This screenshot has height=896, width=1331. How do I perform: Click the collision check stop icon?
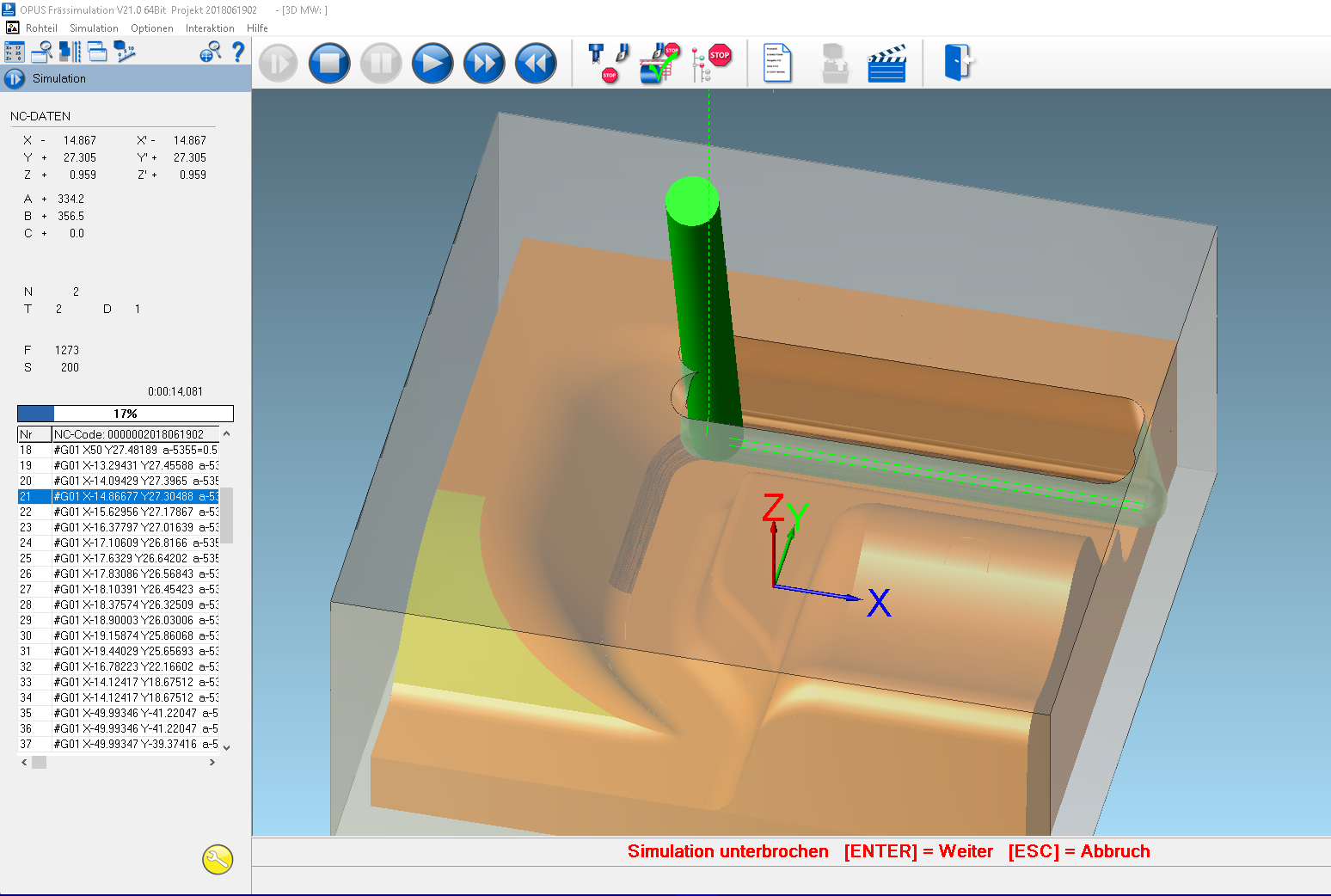tap(659, 64)
